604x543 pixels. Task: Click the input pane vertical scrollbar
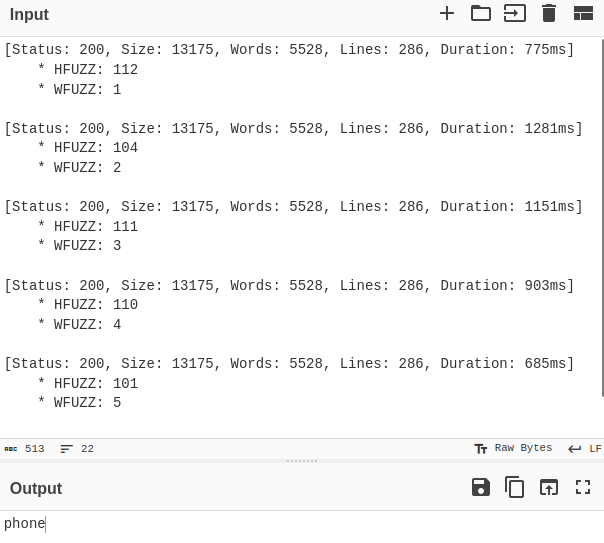pyautogui.click(x=602, y=218)
